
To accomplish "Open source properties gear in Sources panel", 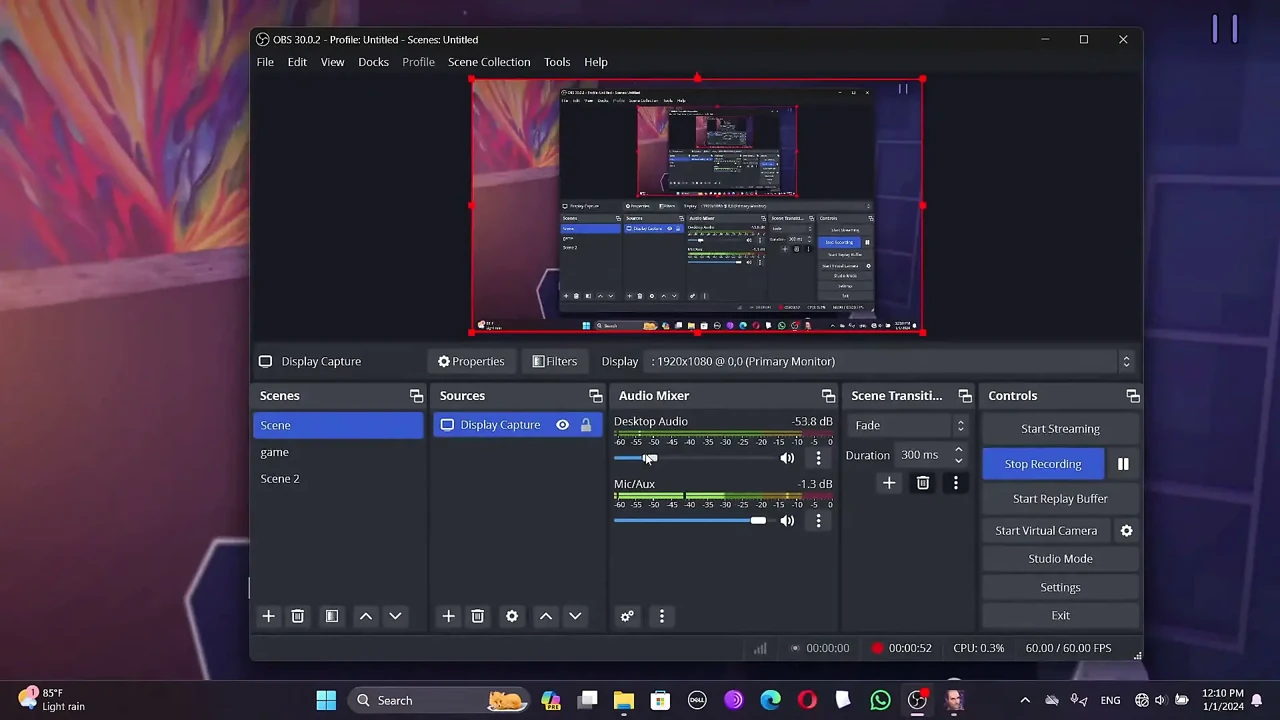I will point(512,616).
